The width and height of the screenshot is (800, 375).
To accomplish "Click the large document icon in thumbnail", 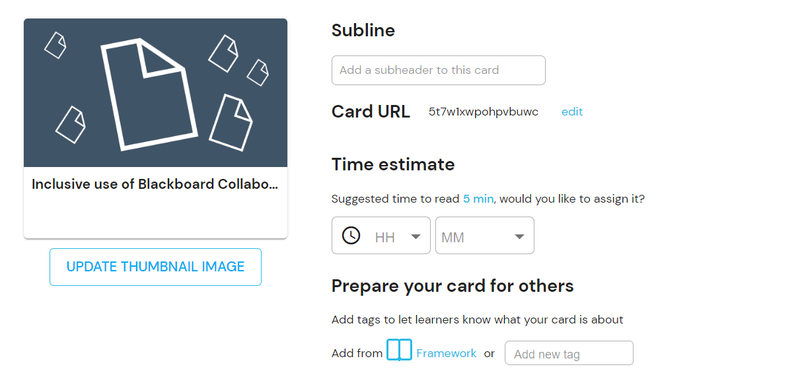I will (x=149, y=95).
